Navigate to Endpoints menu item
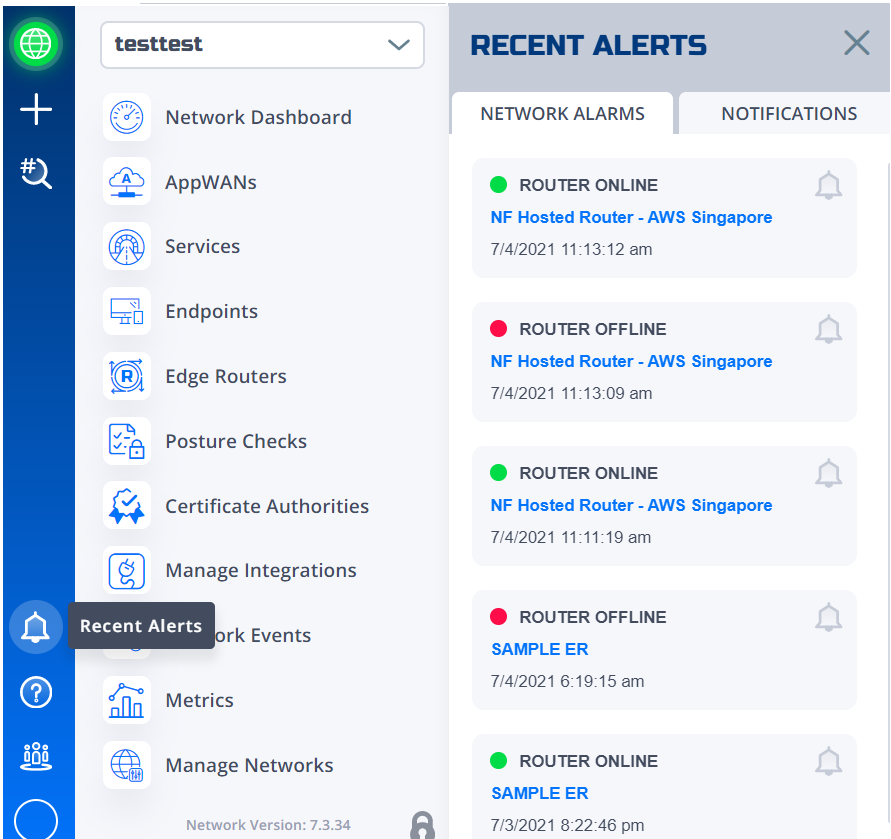 pos(211,311)
